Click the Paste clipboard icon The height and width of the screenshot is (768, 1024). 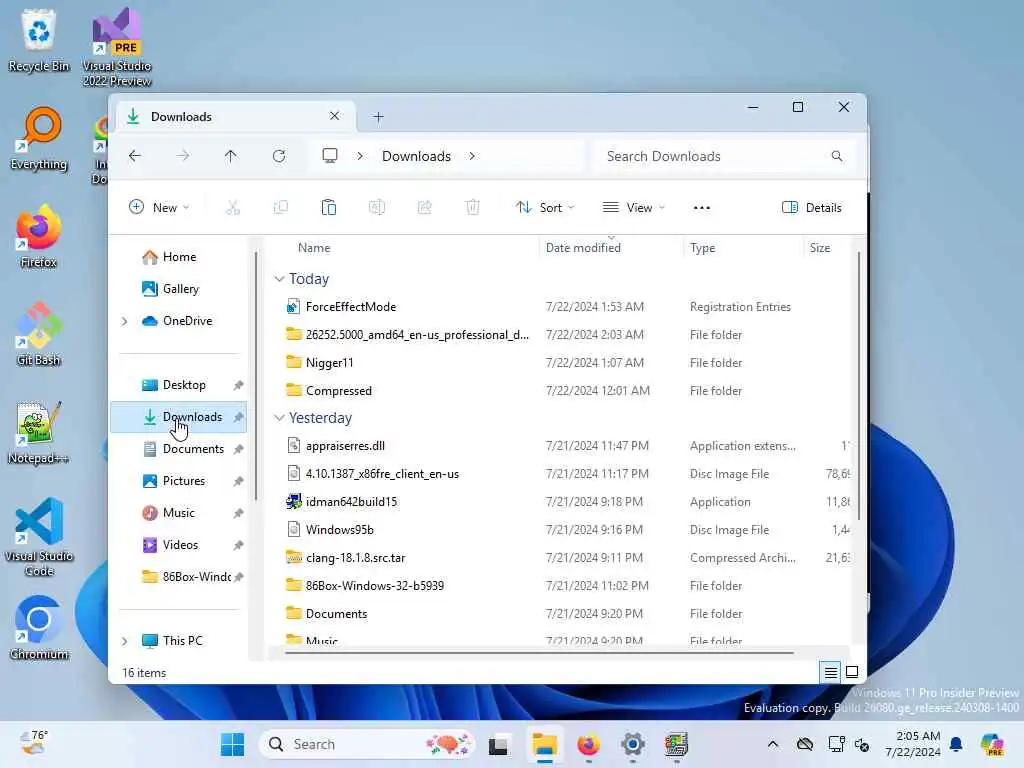click(328, 208)
